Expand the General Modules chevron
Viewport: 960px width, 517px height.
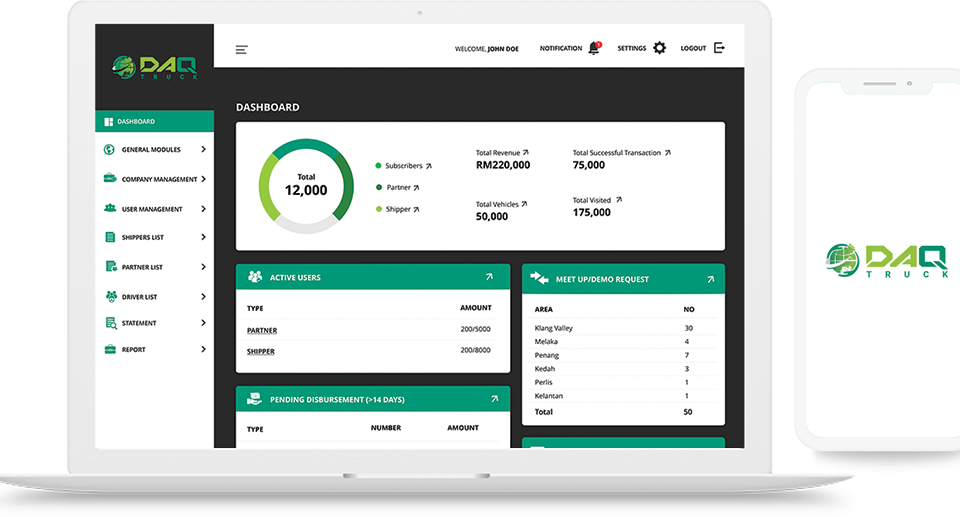tap(203, 150)
